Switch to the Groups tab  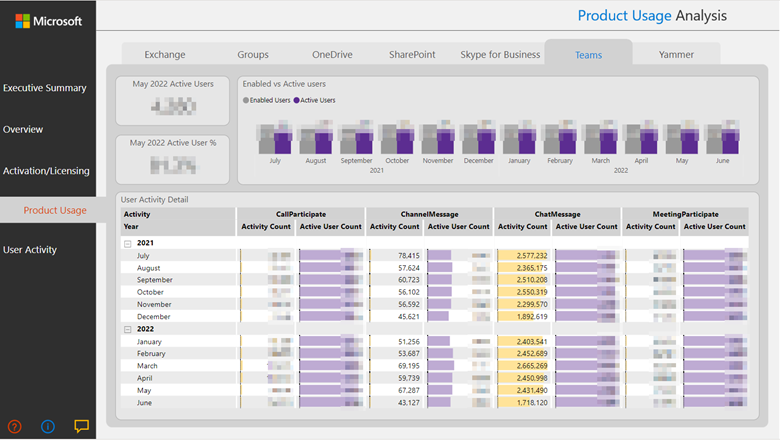253,55
